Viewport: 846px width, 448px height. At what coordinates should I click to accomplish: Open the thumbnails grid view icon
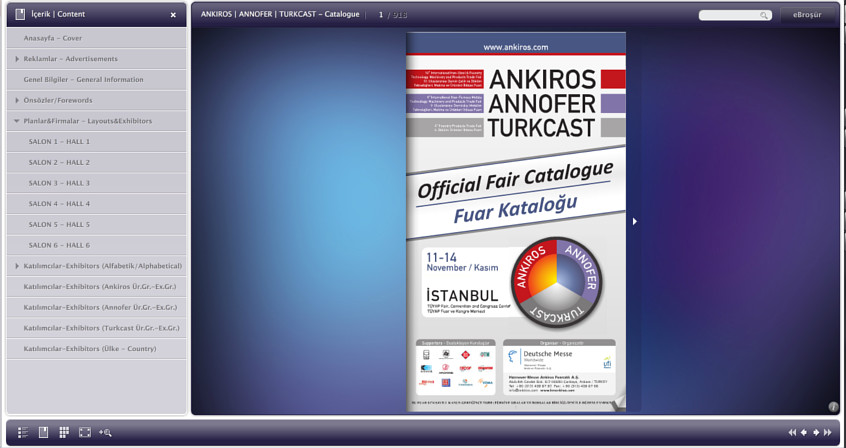pos(64,432)
